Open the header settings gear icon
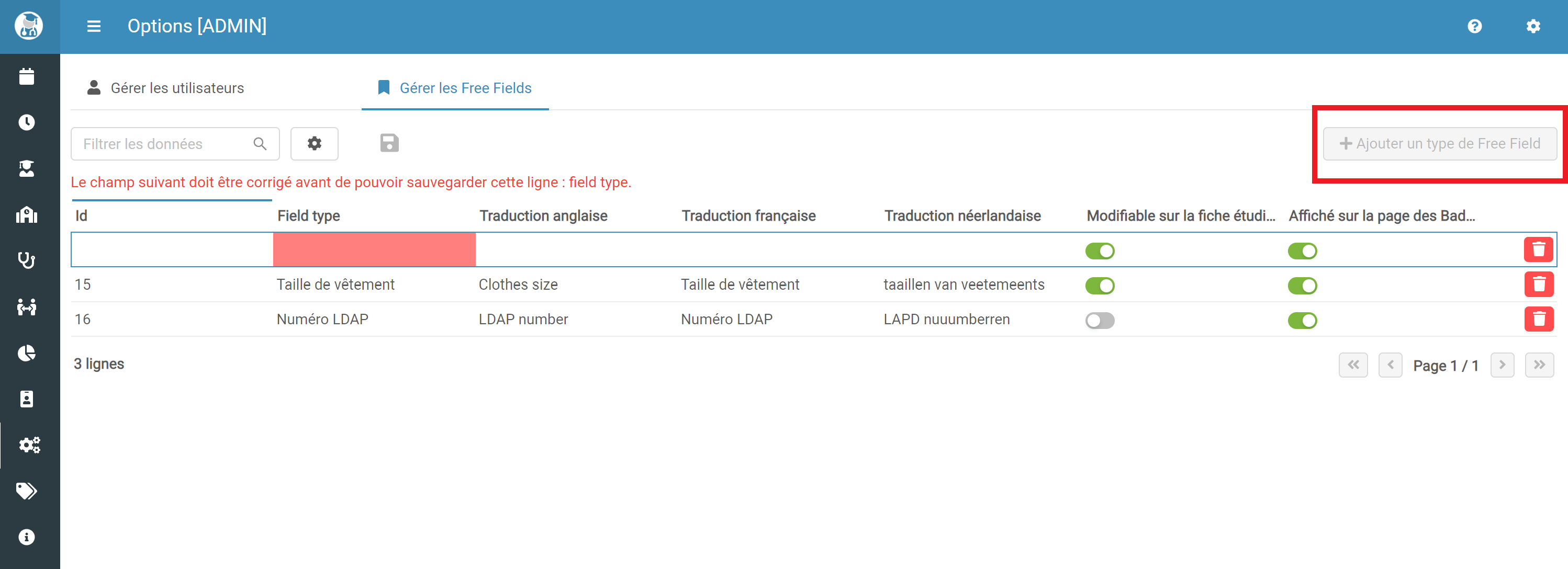This screenshot has width=1568, height=569. click(x=1533, y=26)
